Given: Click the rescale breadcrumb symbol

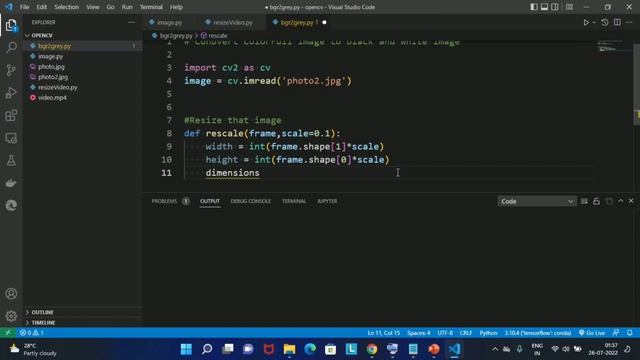Looking at the screenshot, I should (x=214, y=36).
